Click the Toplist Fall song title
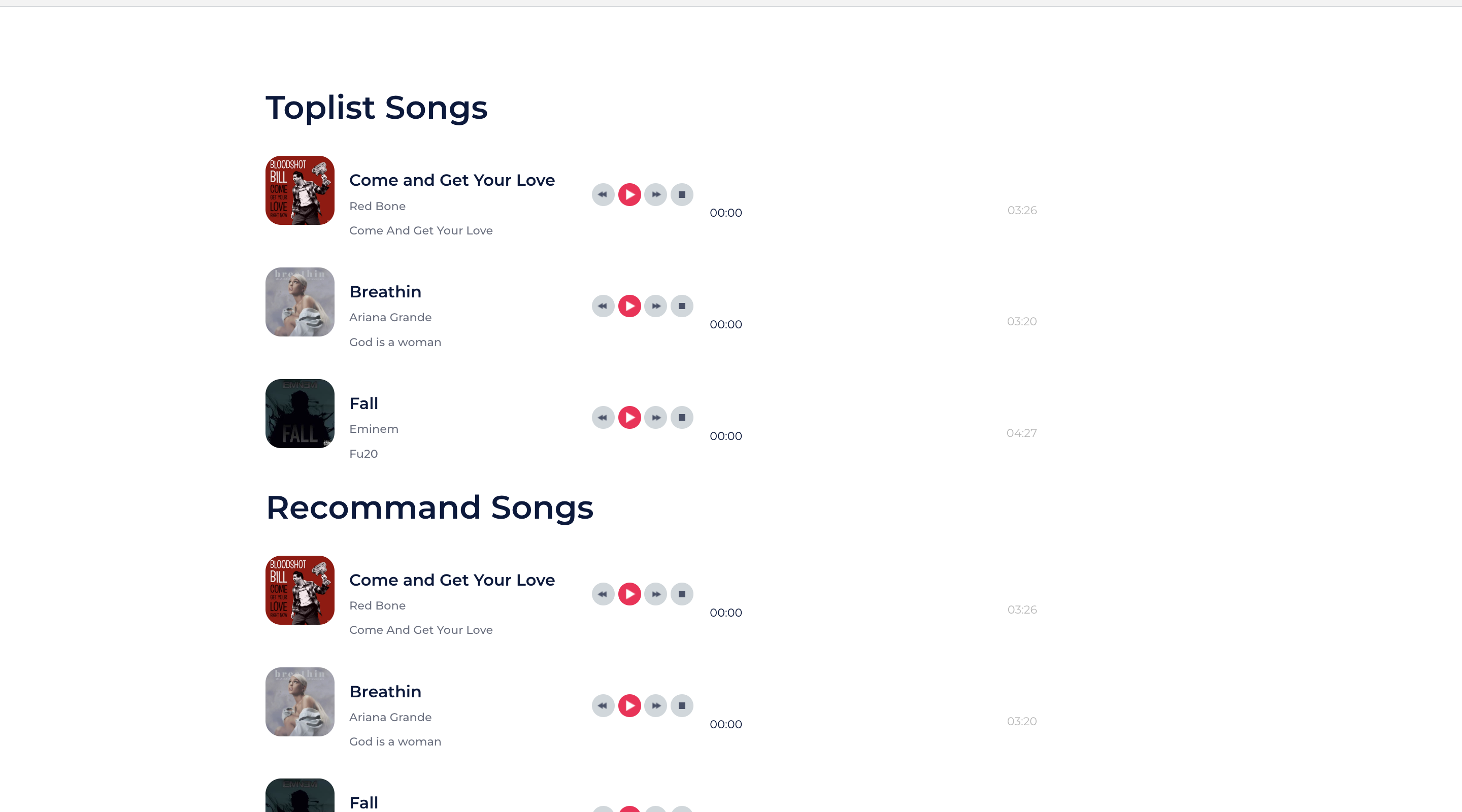Image resolution: width=1462 pixels, height=812 pixels. pyautogui.click(x=364, y=403)
